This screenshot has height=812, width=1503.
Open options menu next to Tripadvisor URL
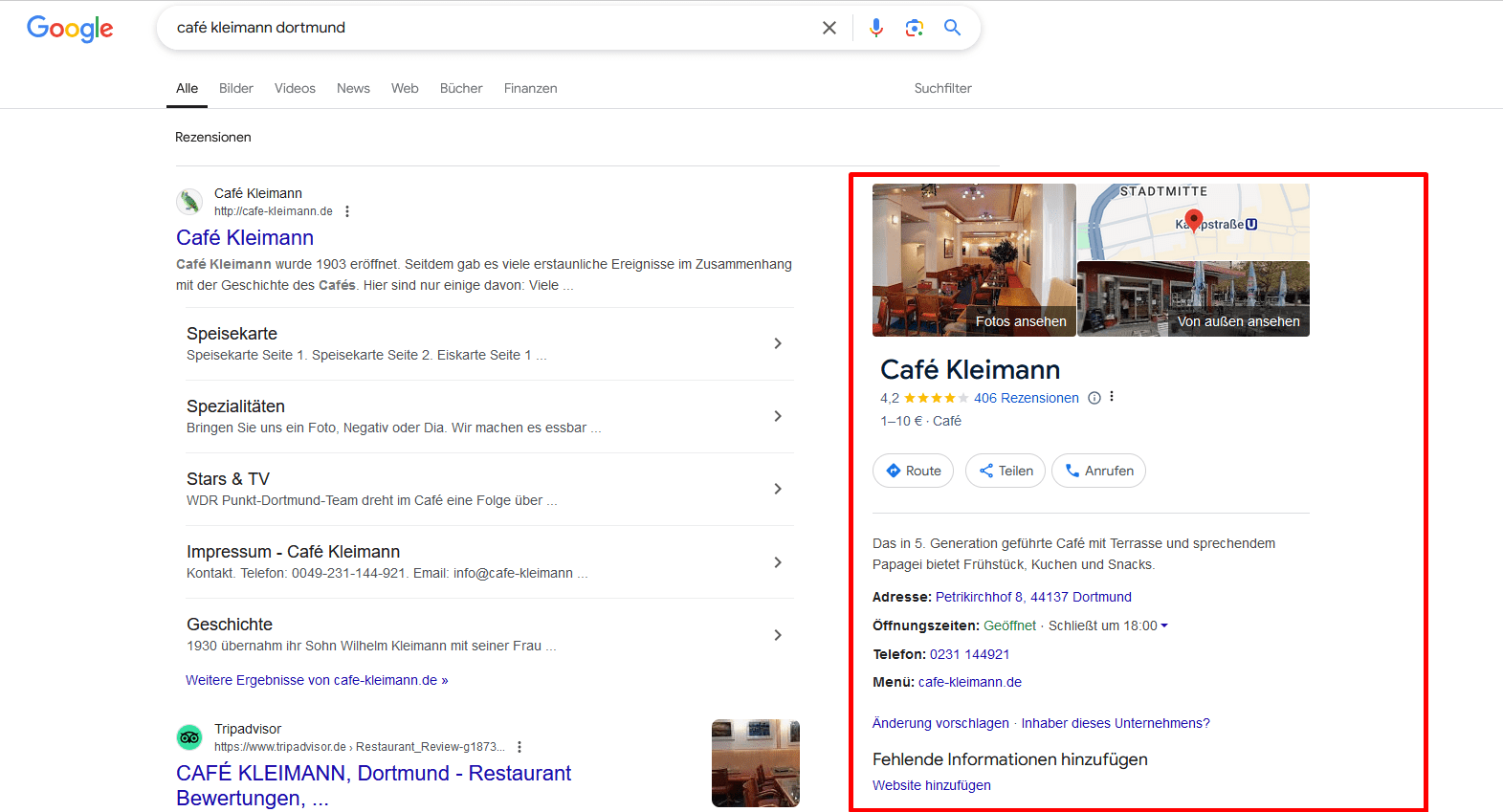pyautogui.click(x=519, y=747)
